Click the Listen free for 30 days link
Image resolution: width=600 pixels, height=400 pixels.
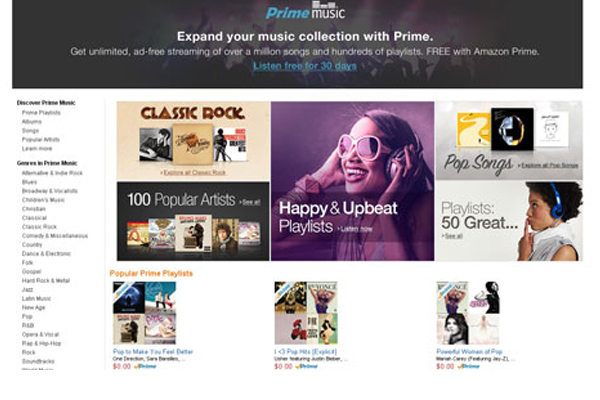pyautogui.click(x=305, y=66)
